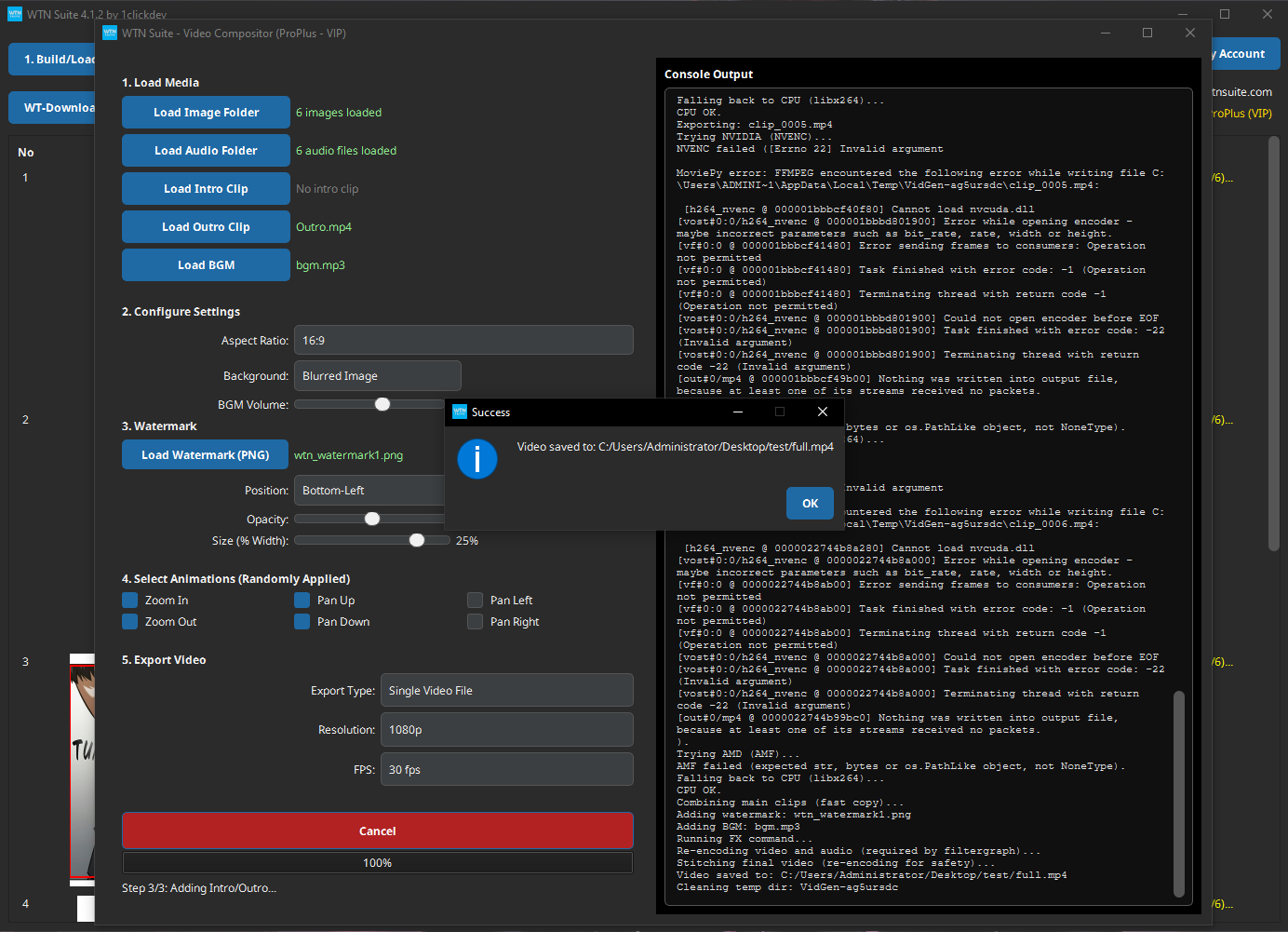Open the Resolution dropdown showing 1080p
This screenshot has height=932, width=1288.
pos(506,729)
